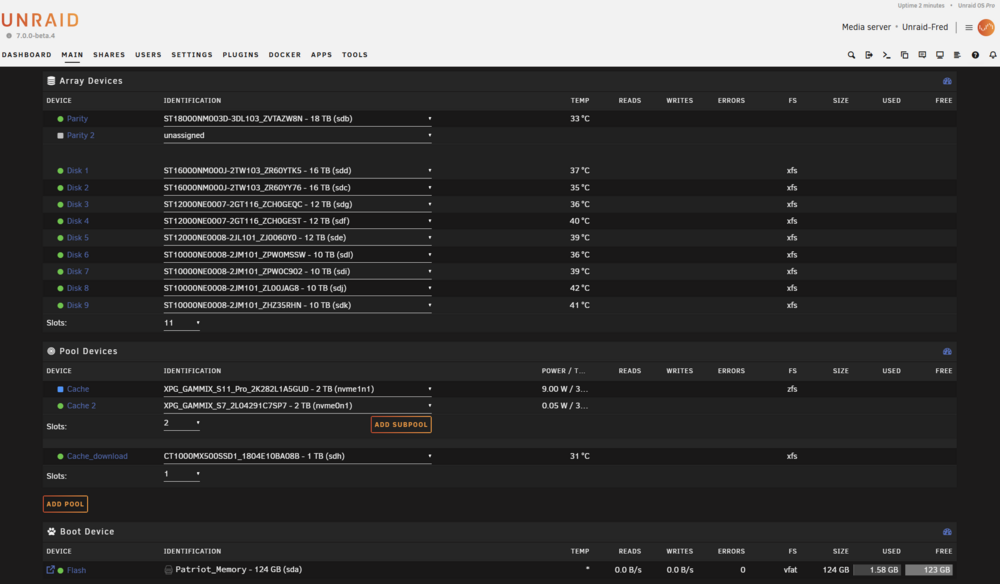This screenshot has height=584, width=1000.
Task: Toggle Array Devices view icon
Action: 947,81
